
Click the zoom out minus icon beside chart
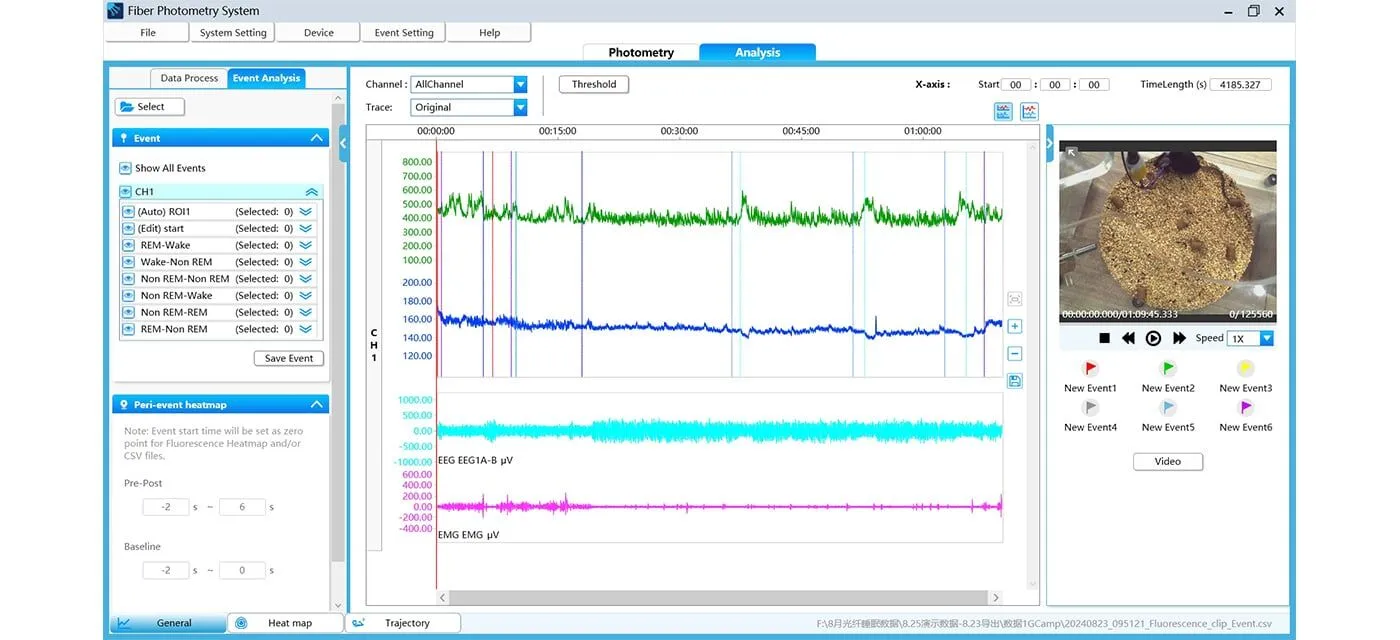tap(1014, 354)
